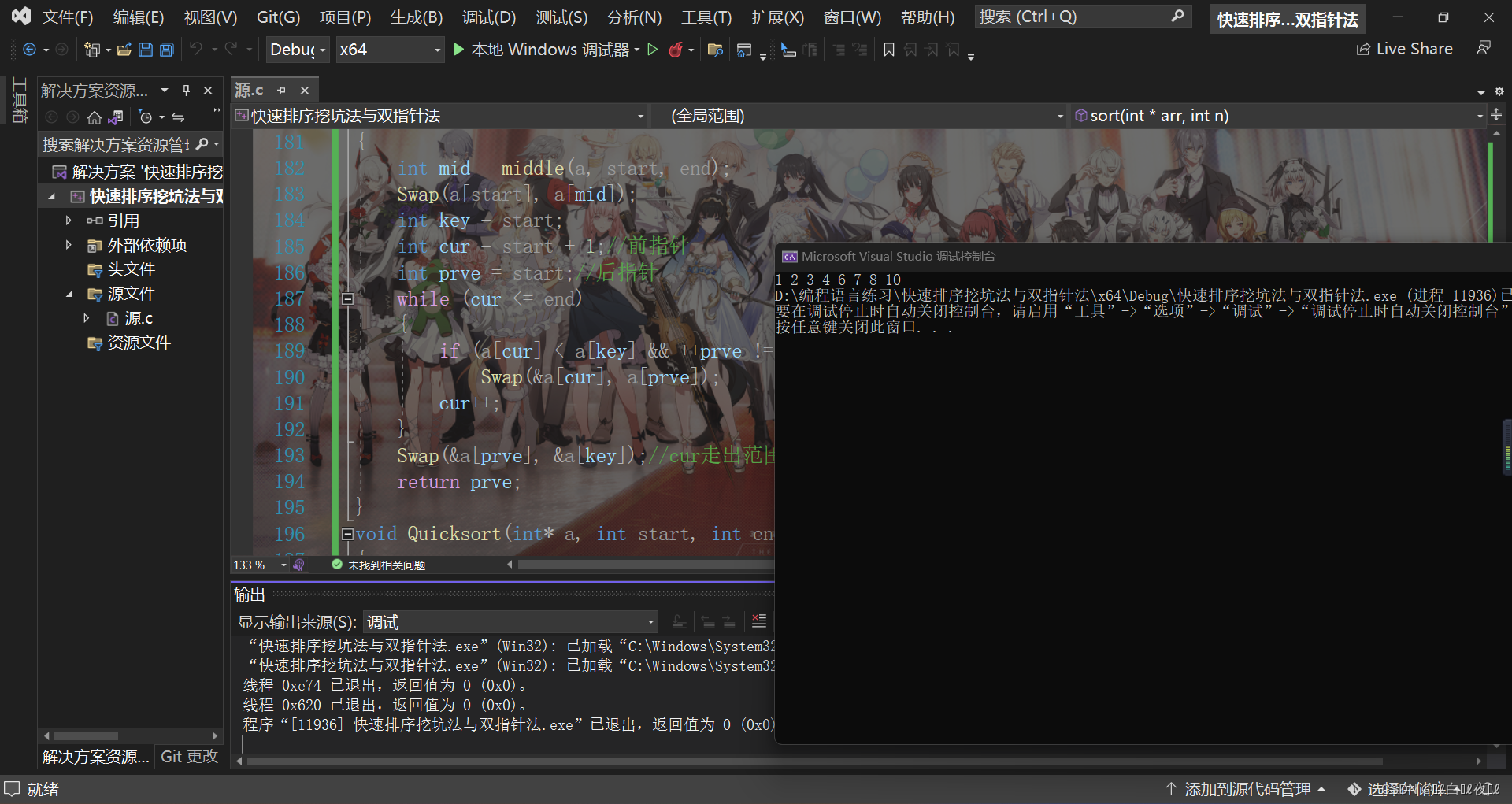
Task: Open the 文件(F) menu
Action: click(67, 17)
